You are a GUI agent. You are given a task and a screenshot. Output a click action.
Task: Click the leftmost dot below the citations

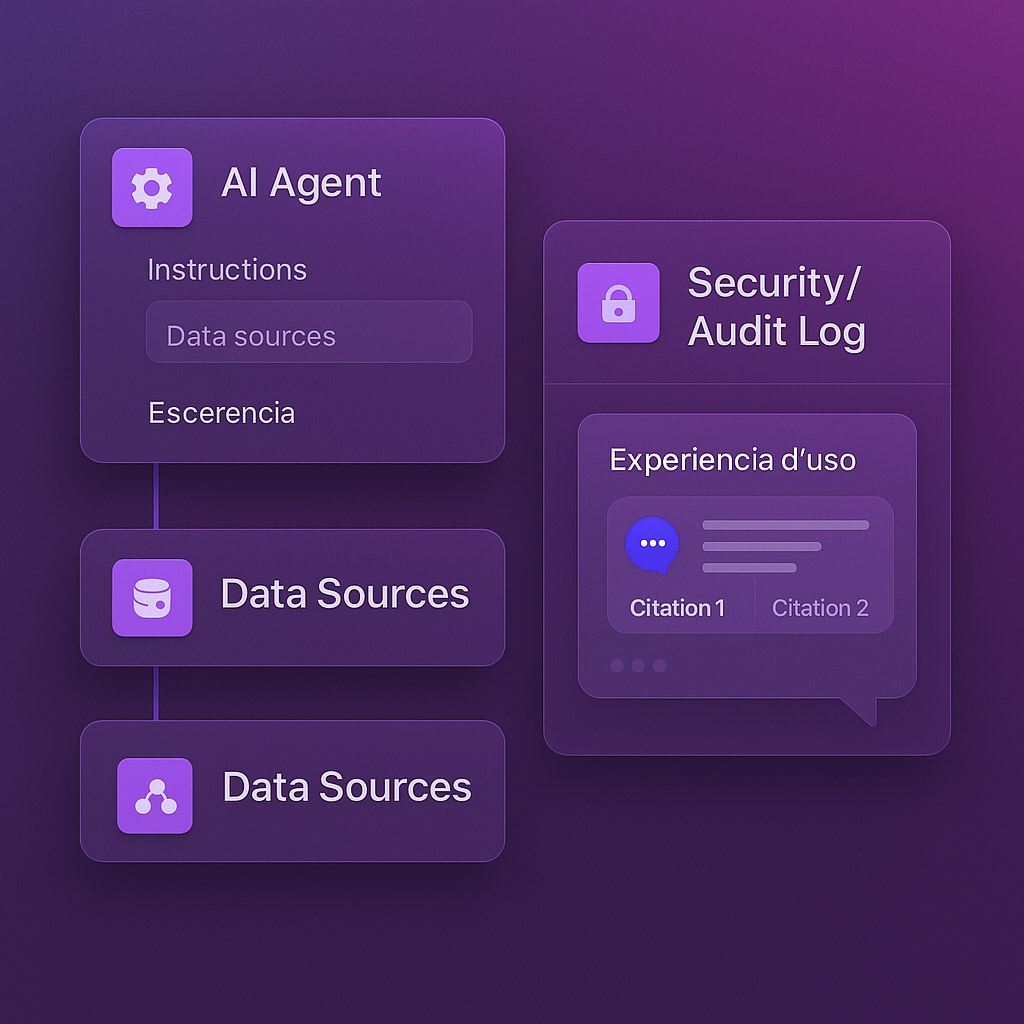coord(617,665)
